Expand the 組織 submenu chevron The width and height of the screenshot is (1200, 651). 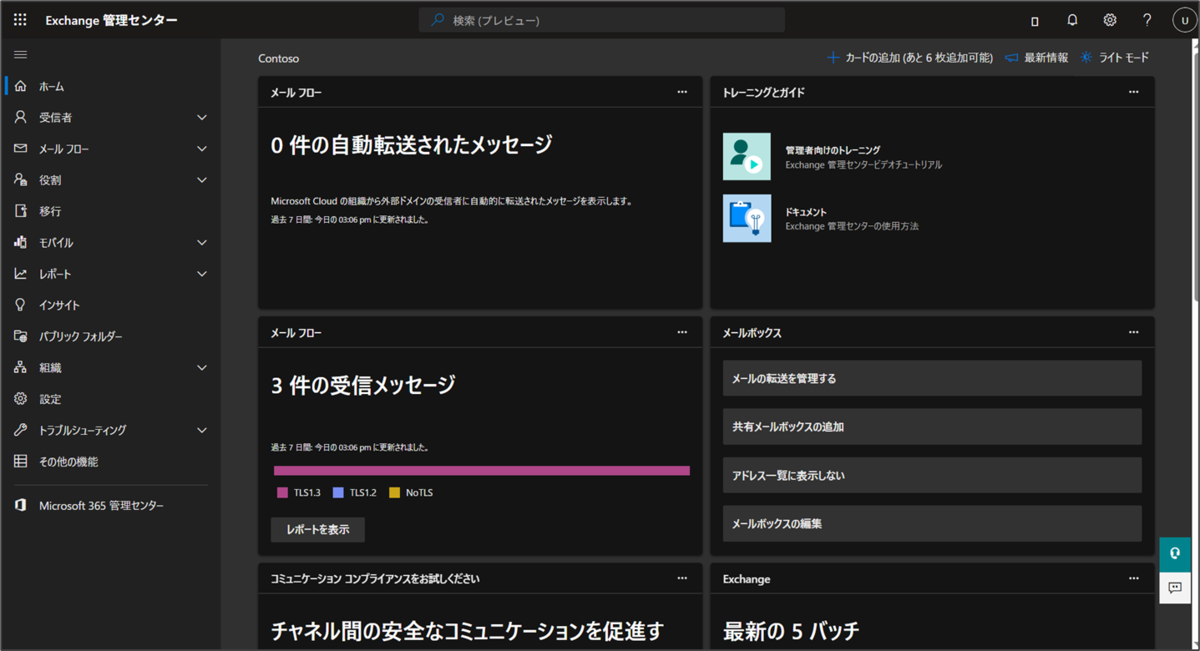click(x=202, y=367)
